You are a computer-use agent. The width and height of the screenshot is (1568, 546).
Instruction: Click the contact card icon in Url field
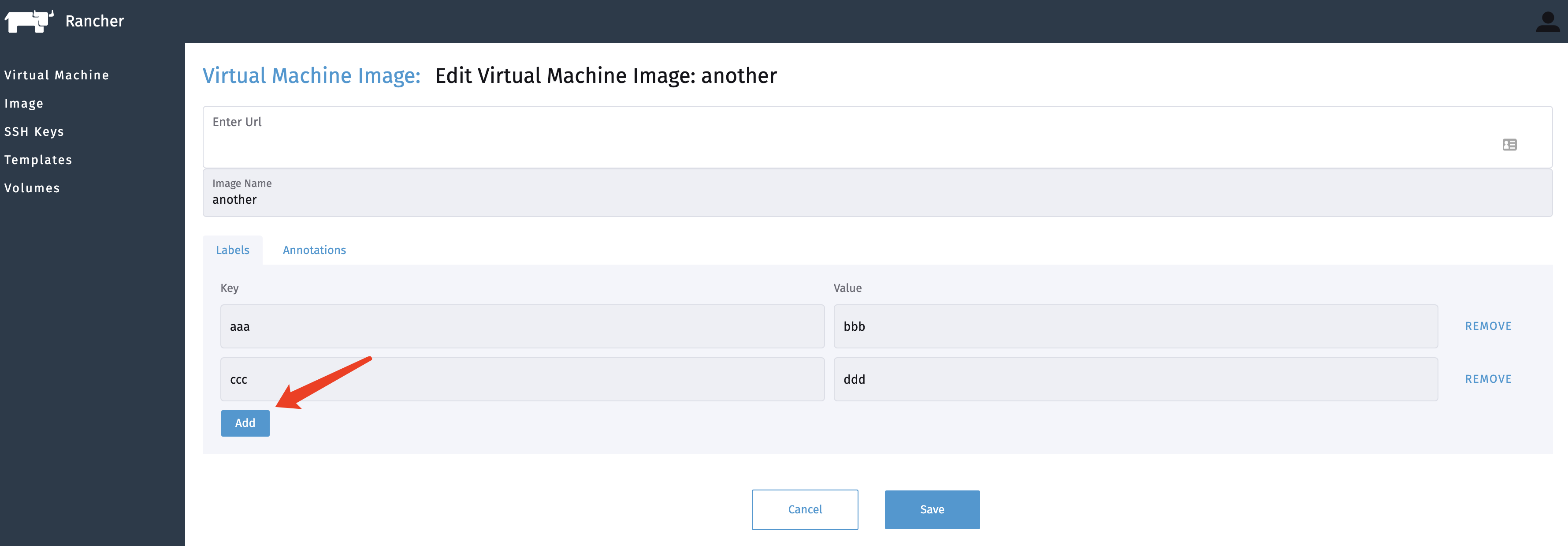coord(1509,144)
